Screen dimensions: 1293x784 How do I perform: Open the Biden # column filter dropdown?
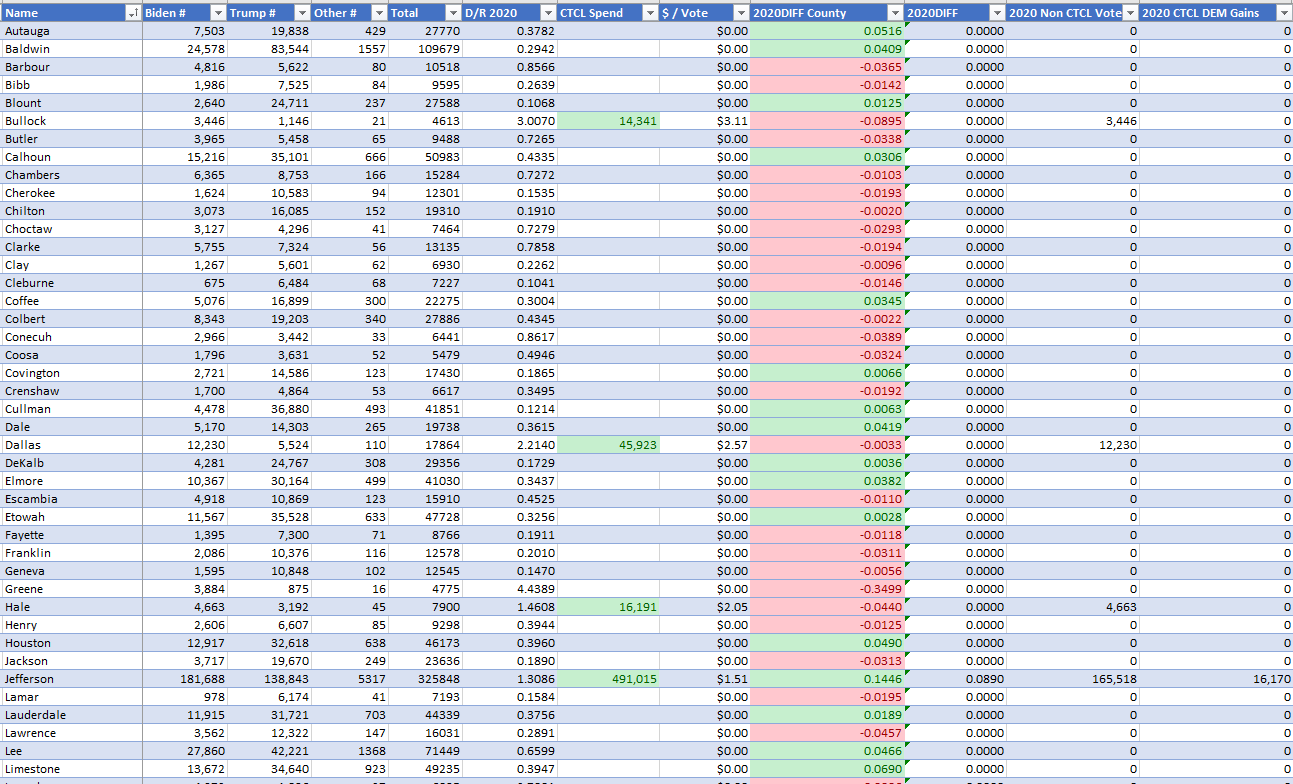click(x=218, y=13)
